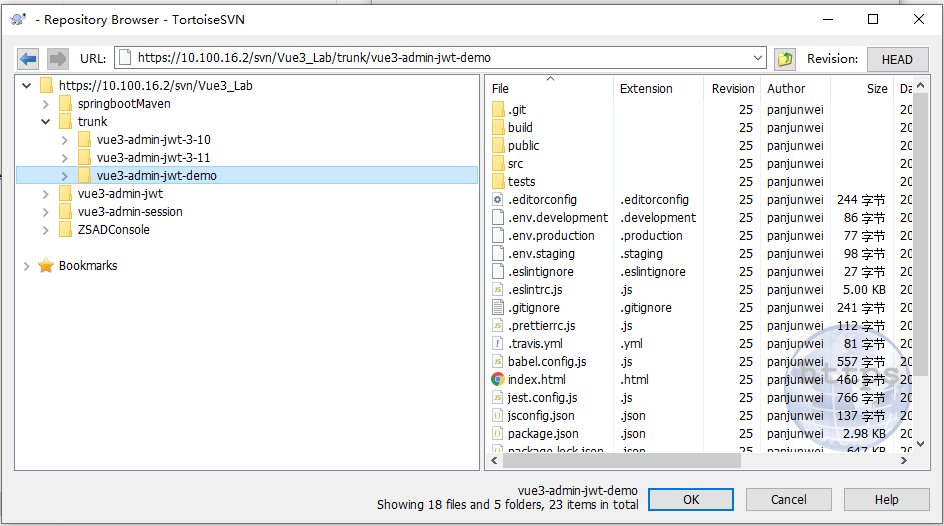944x526 pixels.
Task: Click the 5.00 KB size cell
Action: (864, 289)
